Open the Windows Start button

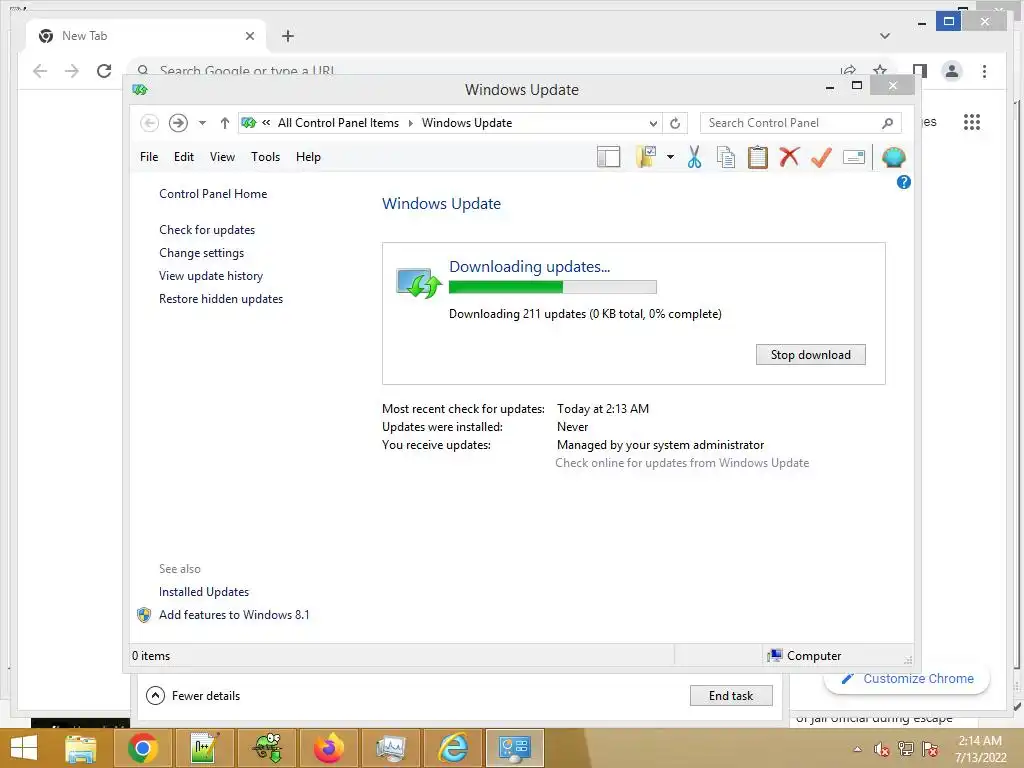(24, 748)
